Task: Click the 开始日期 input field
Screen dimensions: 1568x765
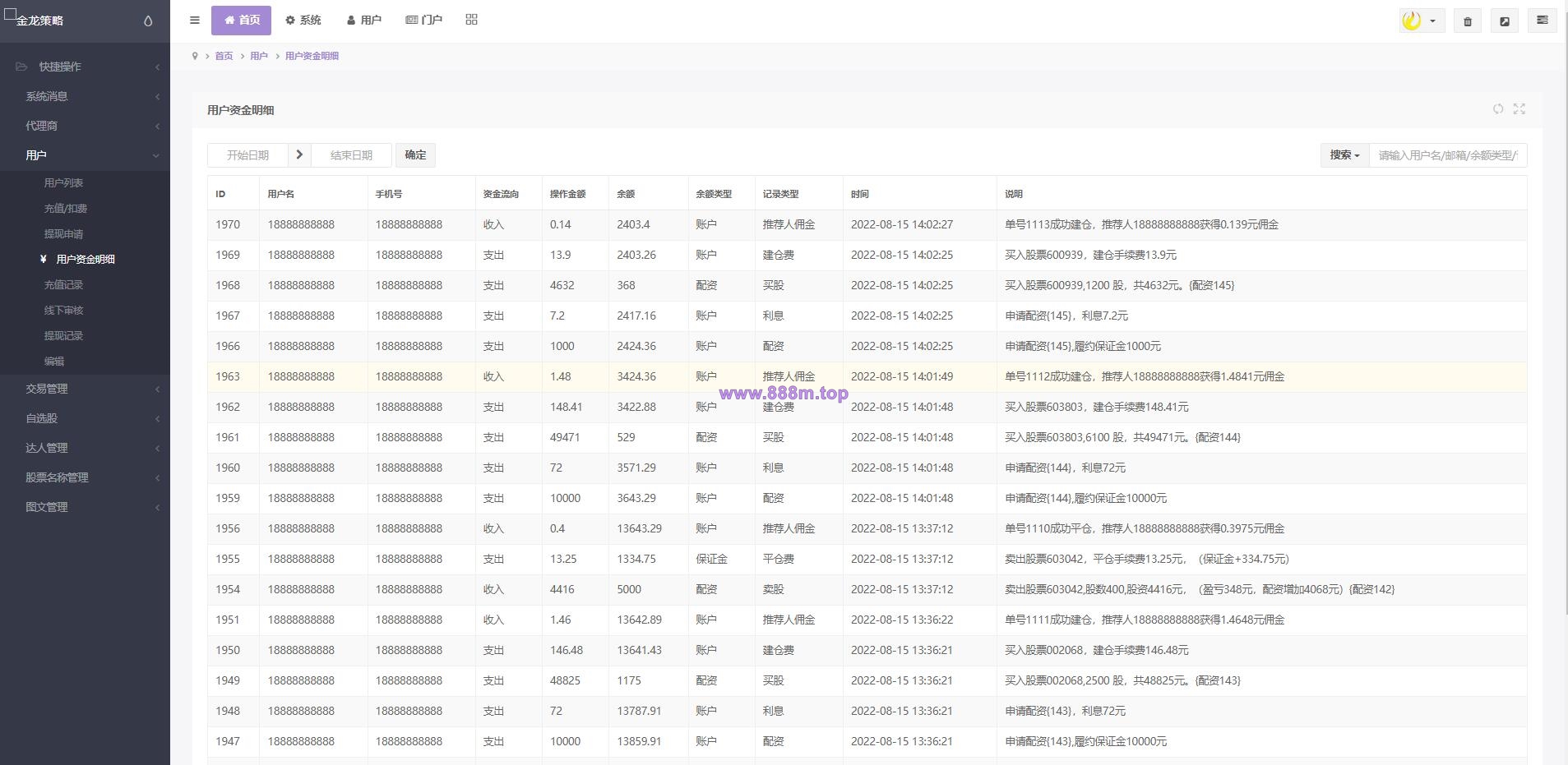Action: (x=247, y=154)
